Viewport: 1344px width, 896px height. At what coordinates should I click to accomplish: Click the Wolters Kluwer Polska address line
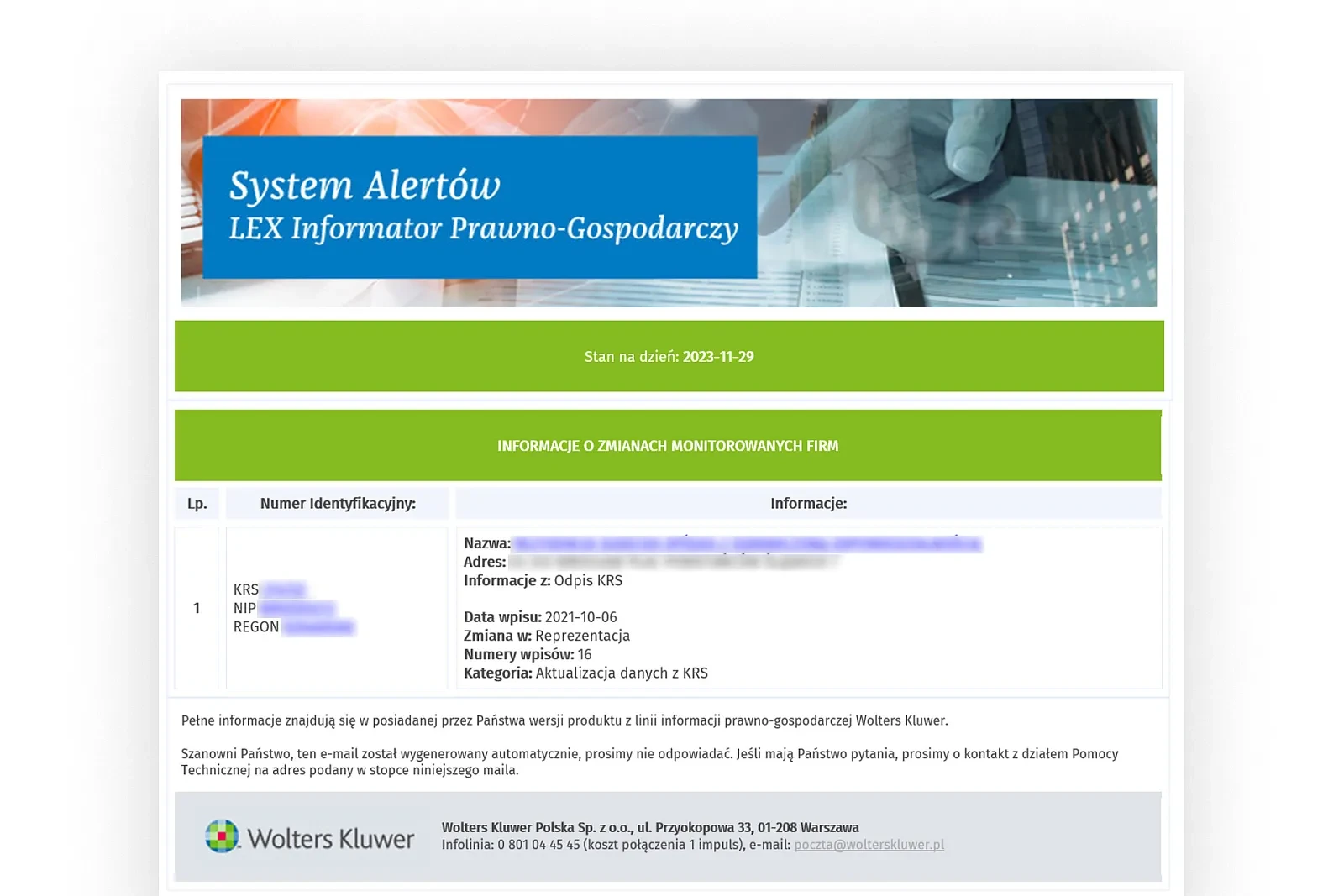(x=650, y=827)
